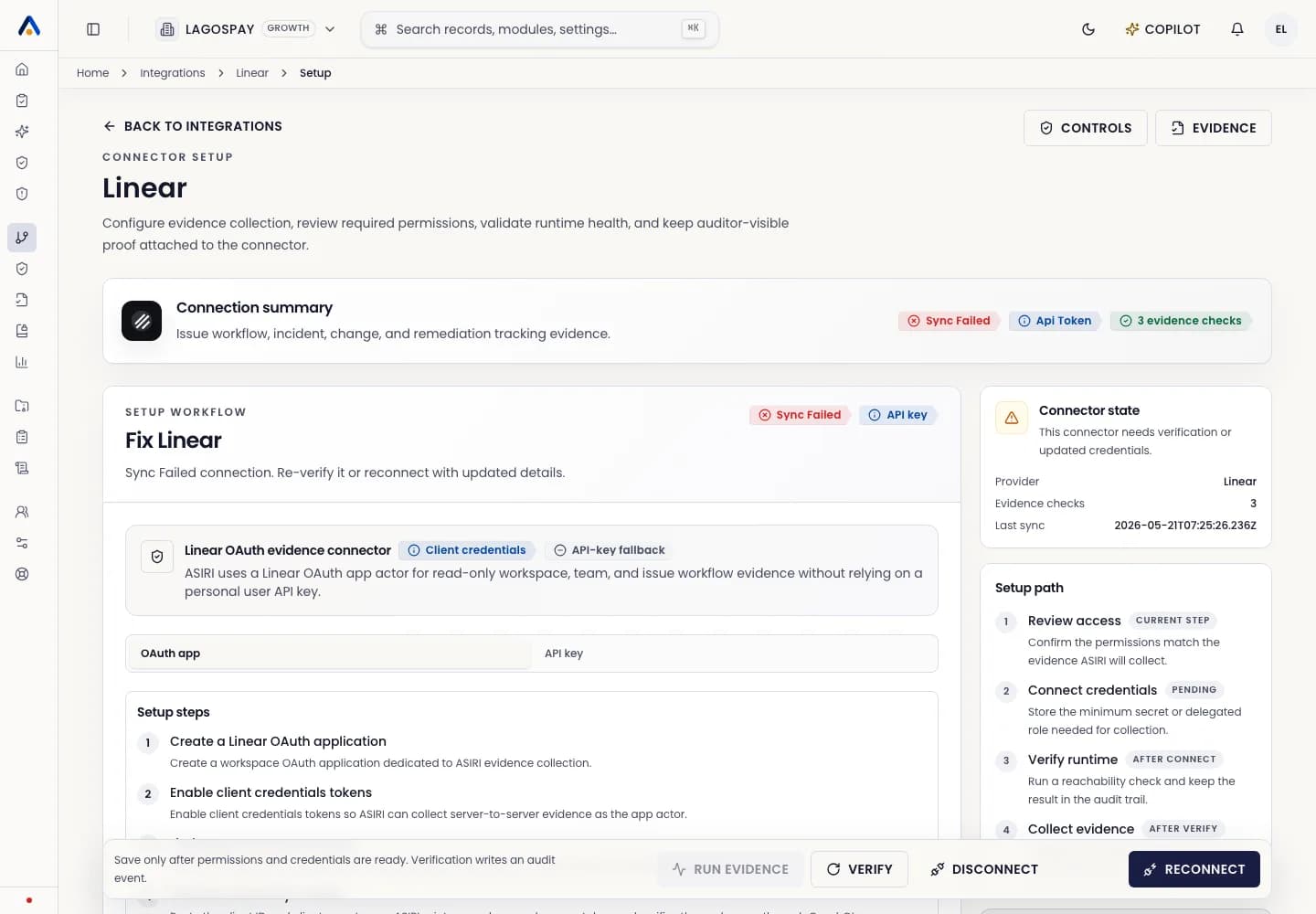Open the locked-book sidebar icon

22,331
